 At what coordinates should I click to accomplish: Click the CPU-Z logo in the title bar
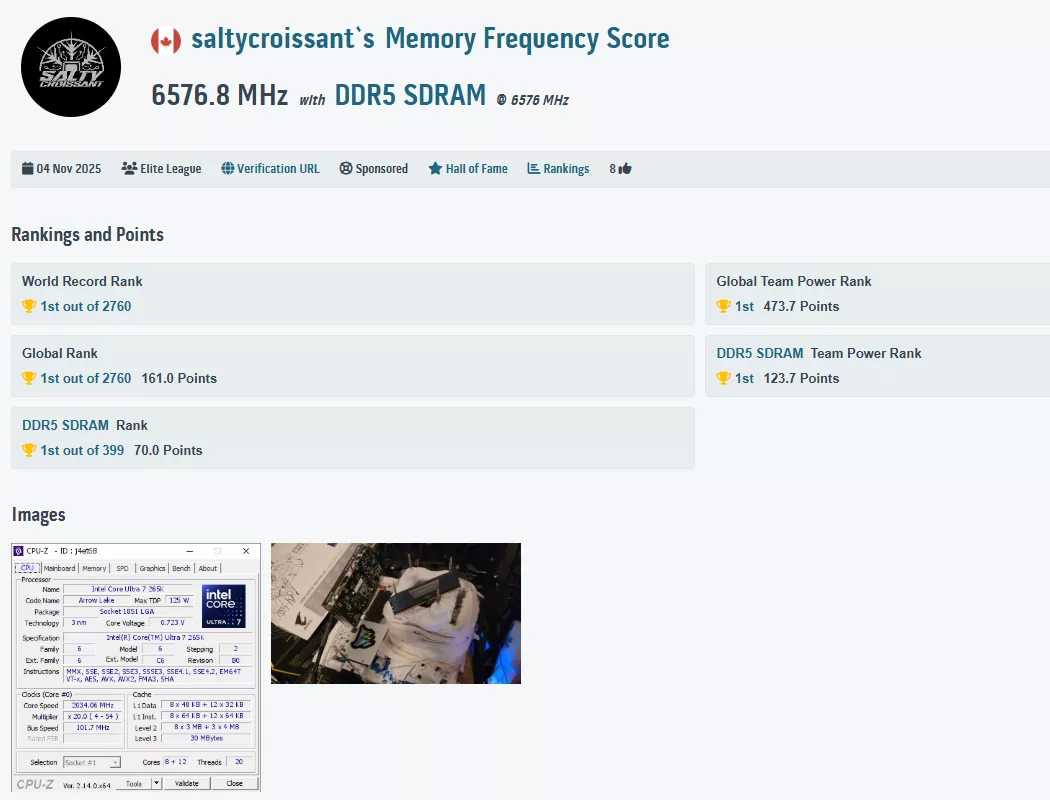point(20,550)
